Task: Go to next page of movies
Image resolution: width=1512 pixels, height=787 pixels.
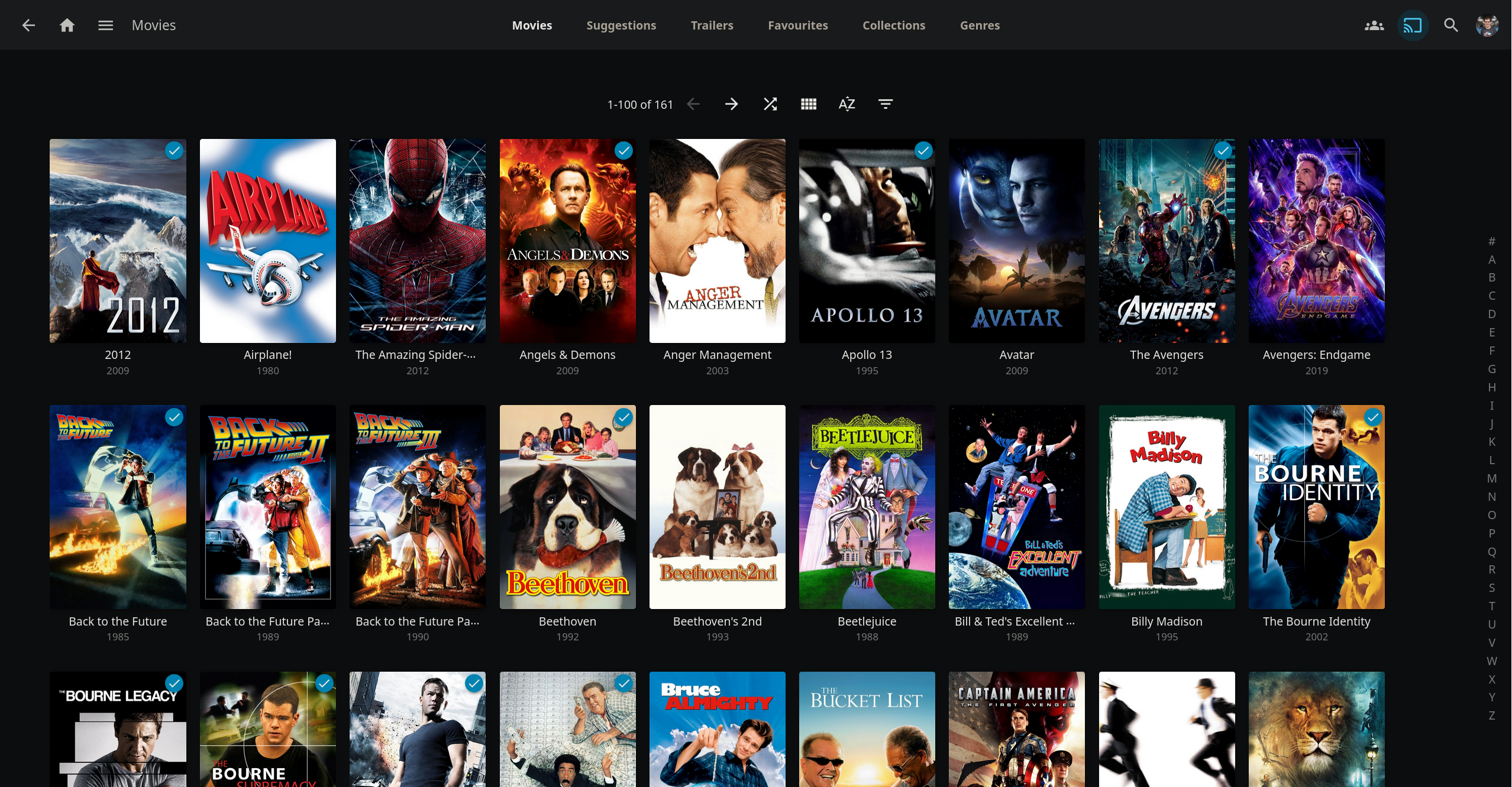Action: coord(731,104)
